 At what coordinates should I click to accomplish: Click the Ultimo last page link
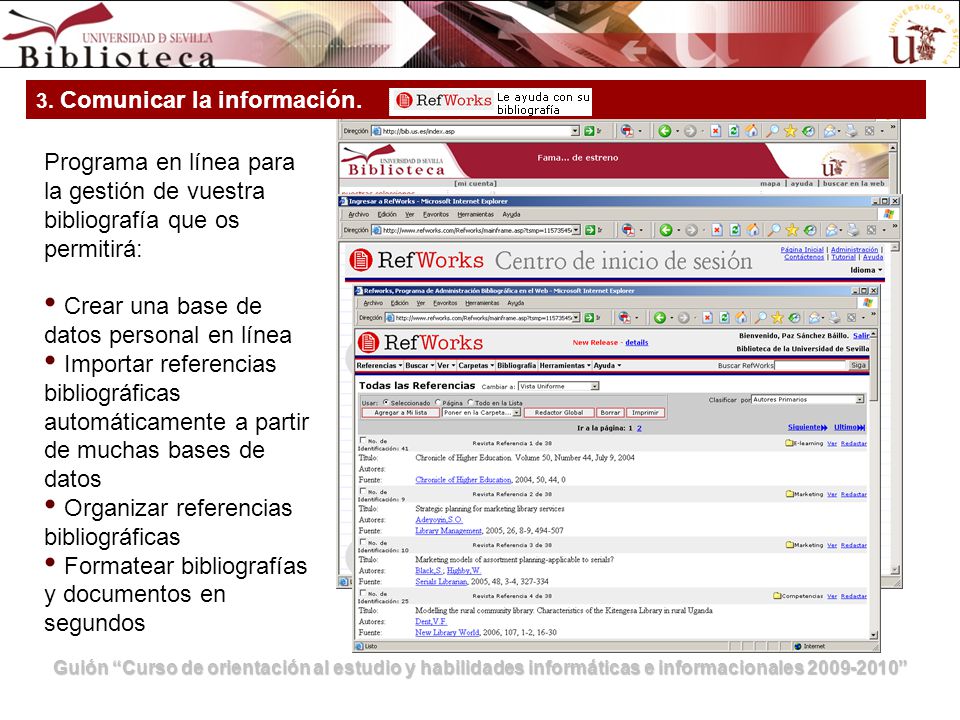[850, 427]
